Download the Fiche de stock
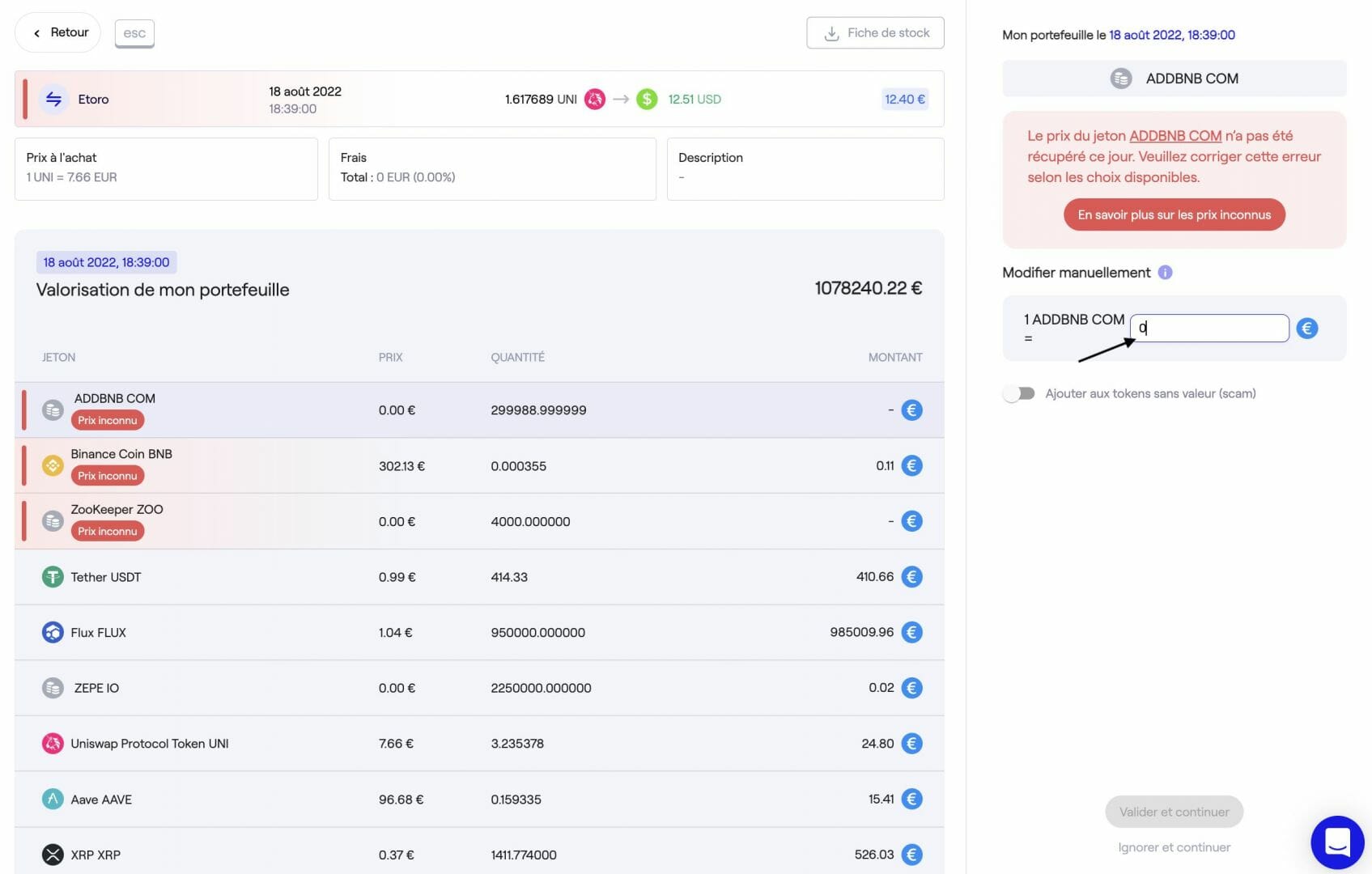Screen dimensions: 1372x874 pos(875,33)
